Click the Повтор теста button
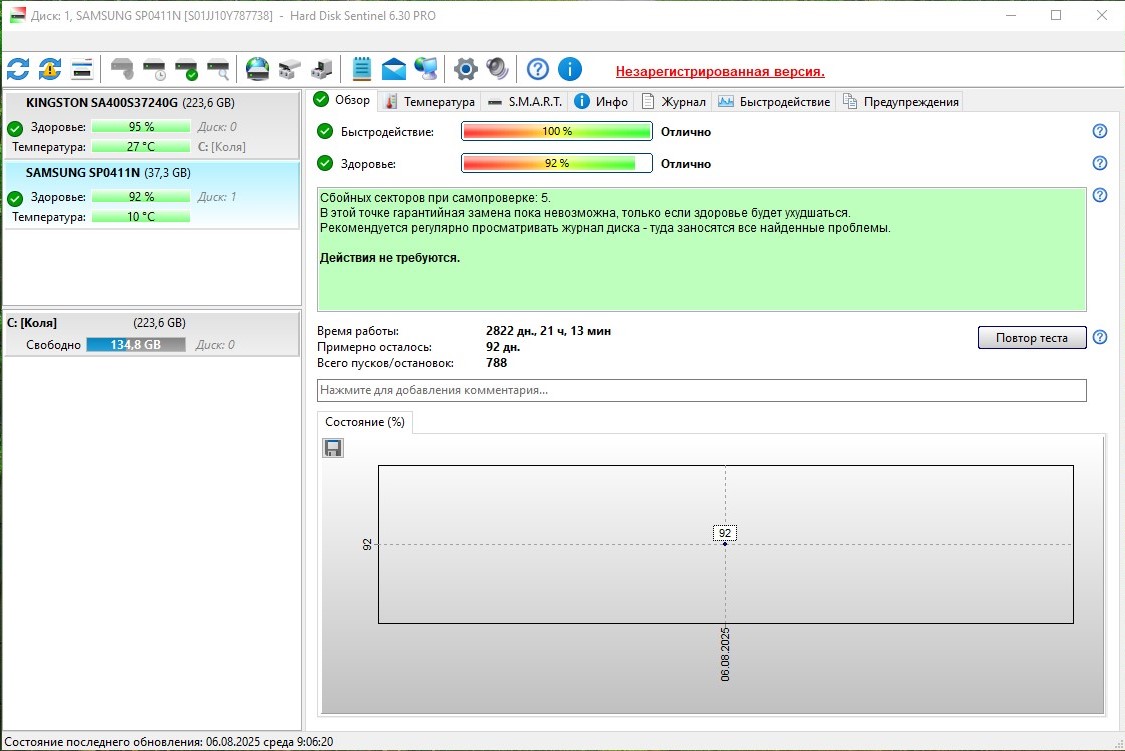Image resolution: width=1125 pixels, height=751 pixels. point(1031,338)
